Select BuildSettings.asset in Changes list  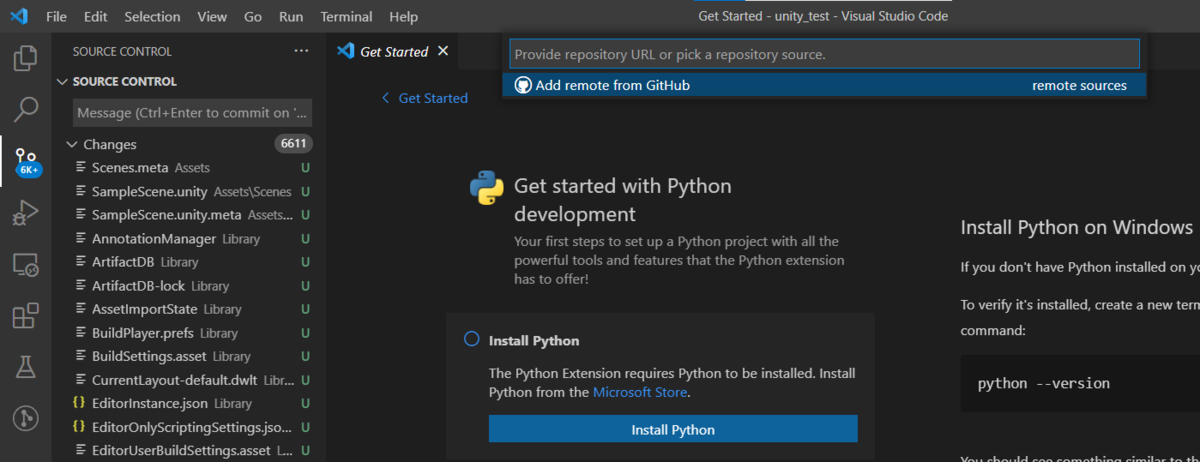click(190, 356)
